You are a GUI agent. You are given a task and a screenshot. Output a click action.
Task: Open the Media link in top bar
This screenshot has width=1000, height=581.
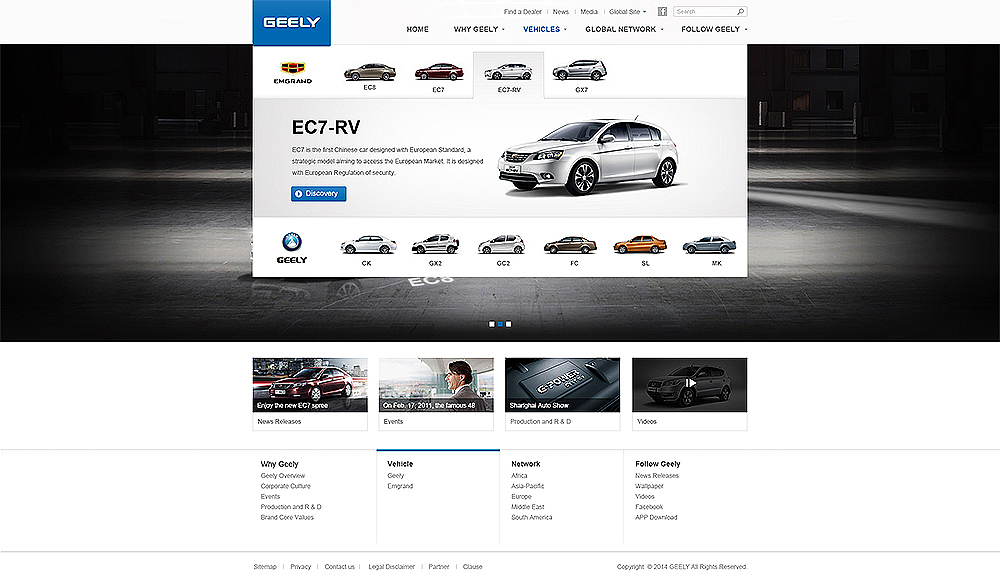pyautogui.click(x=589, y=11)
